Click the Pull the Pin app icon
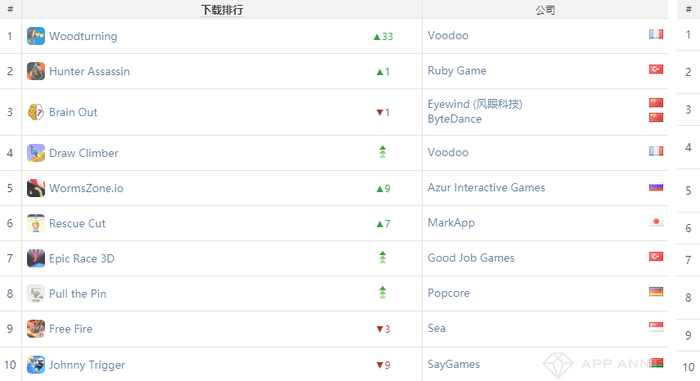The width and height of the screenshot is (700, 381). point(36,293)
